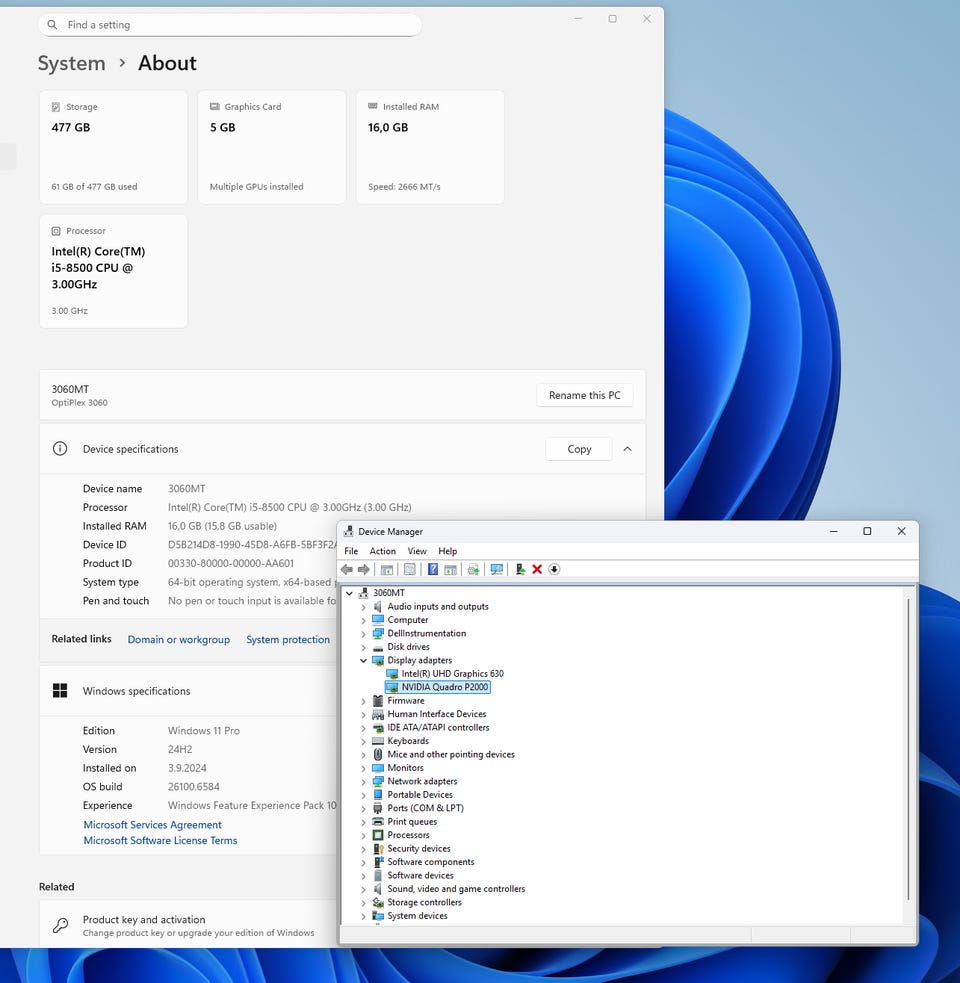960x983 pixels.
Task: Open the System protection link
Action: pos(288,640)
